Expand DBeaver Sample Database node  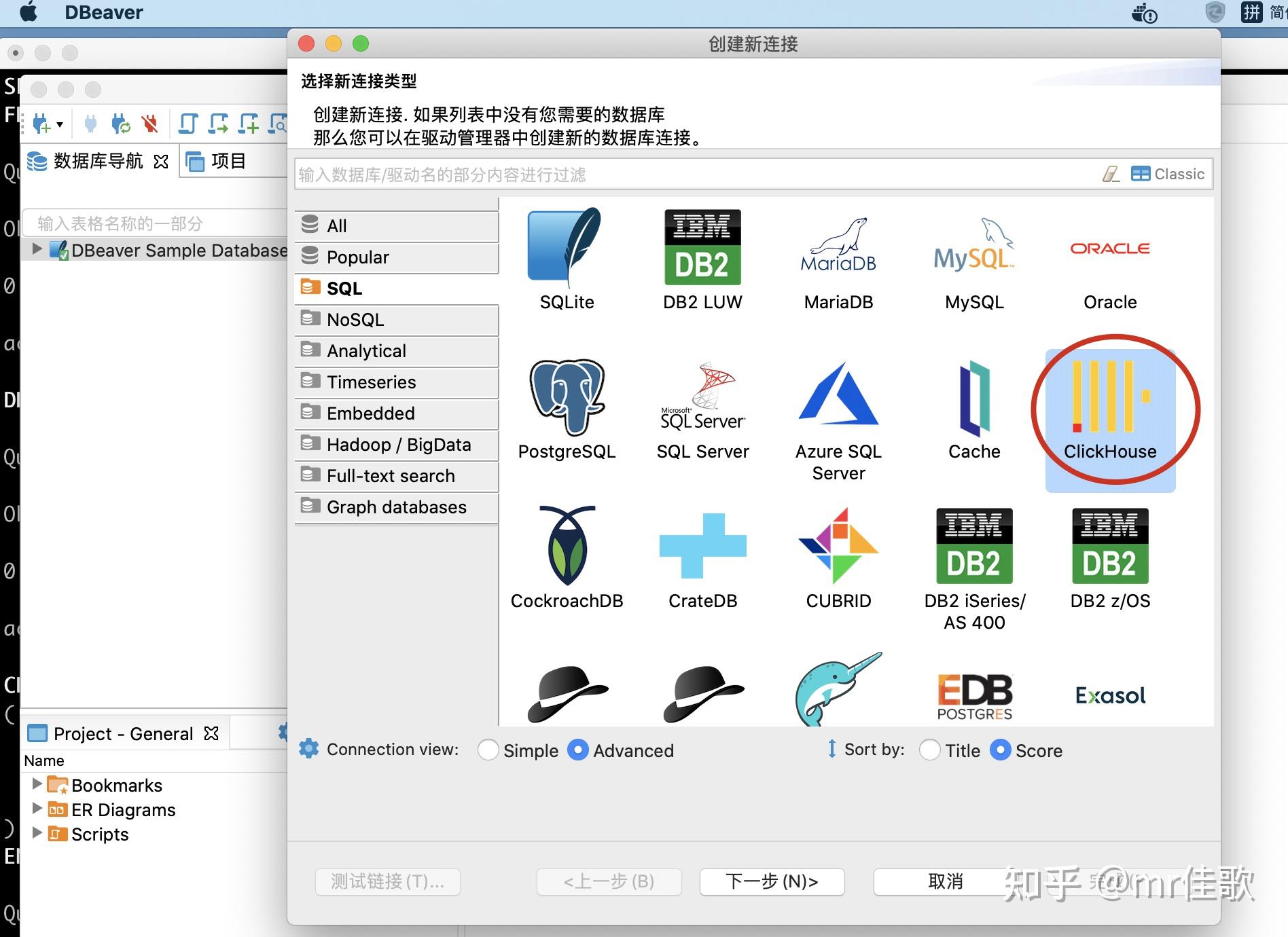pos(37,249)
